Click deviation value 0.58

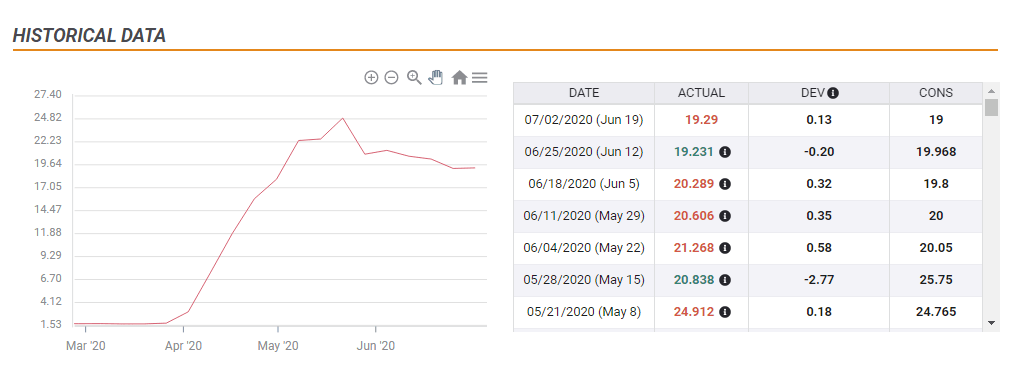(x=819, y=248)
